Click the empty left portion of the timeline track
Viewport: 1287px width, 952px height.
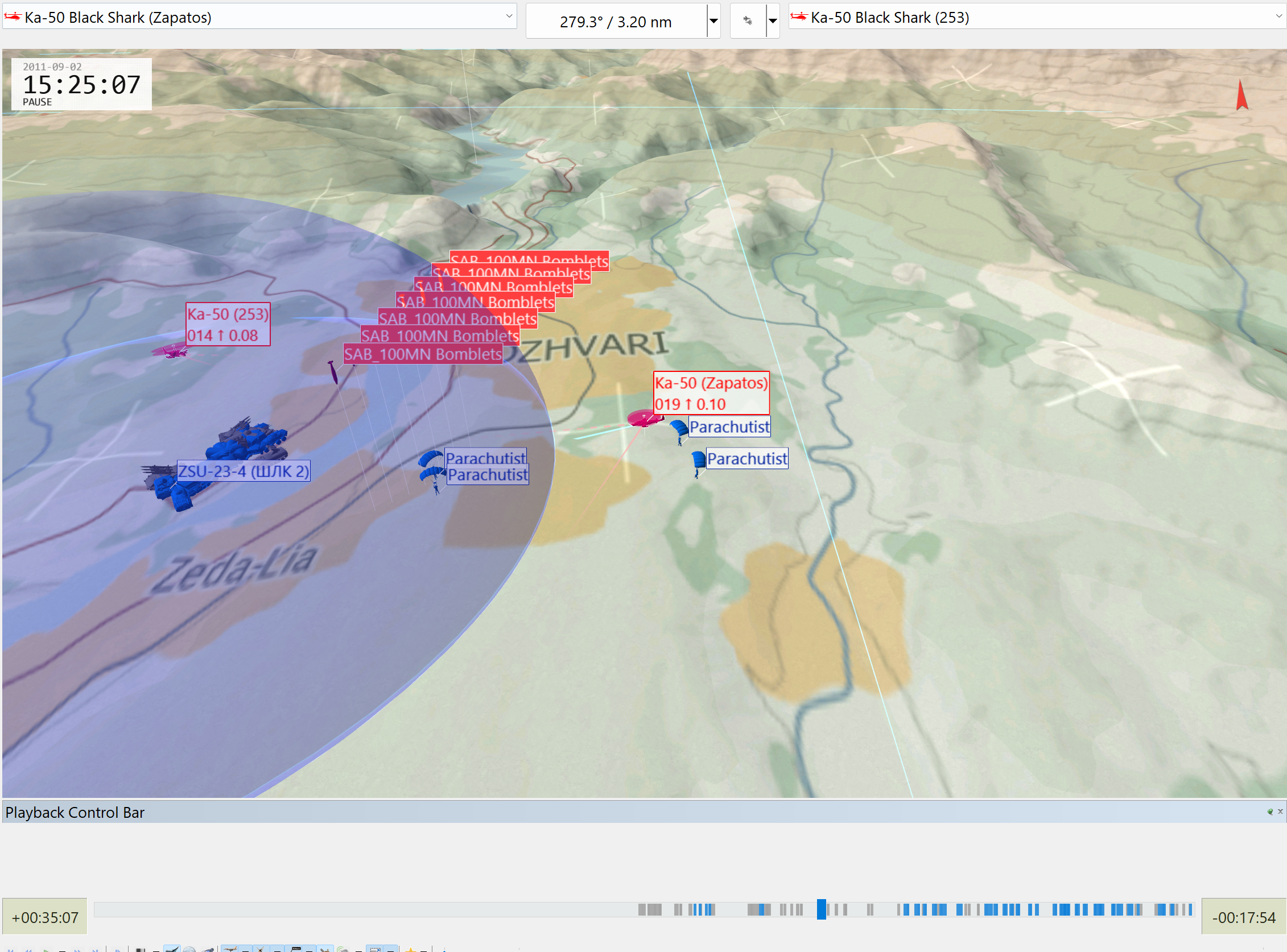pyautogui.click(x=366, y=910)
